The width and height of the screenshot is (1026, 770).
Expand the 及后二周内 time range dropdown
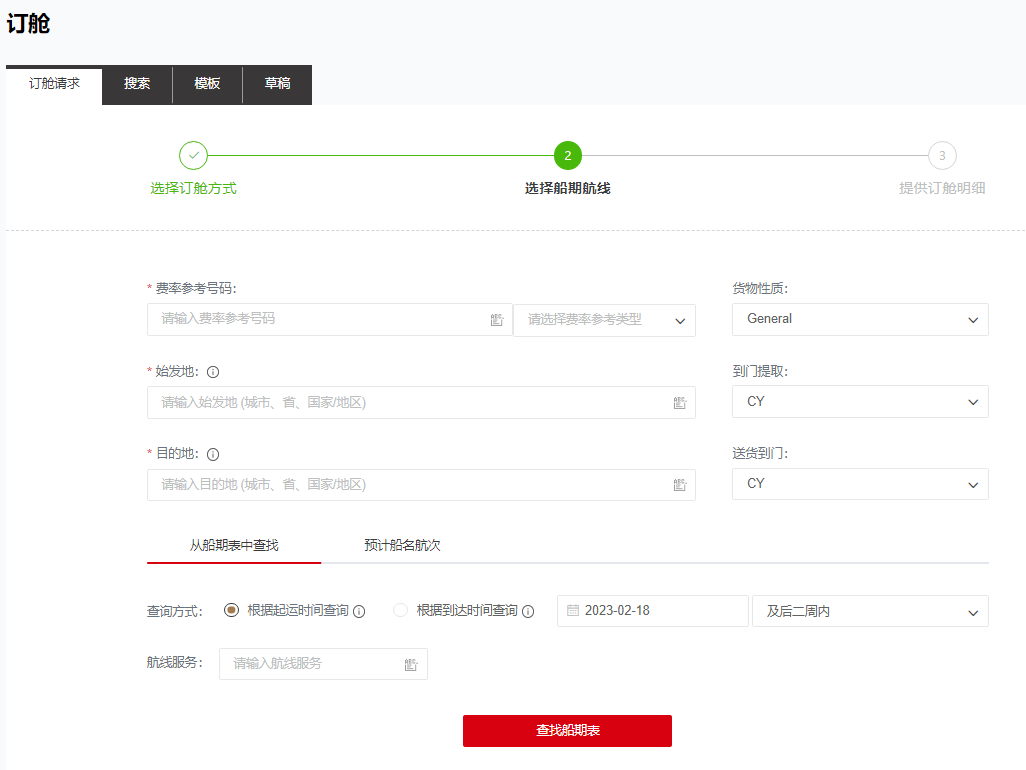point(870,611)
